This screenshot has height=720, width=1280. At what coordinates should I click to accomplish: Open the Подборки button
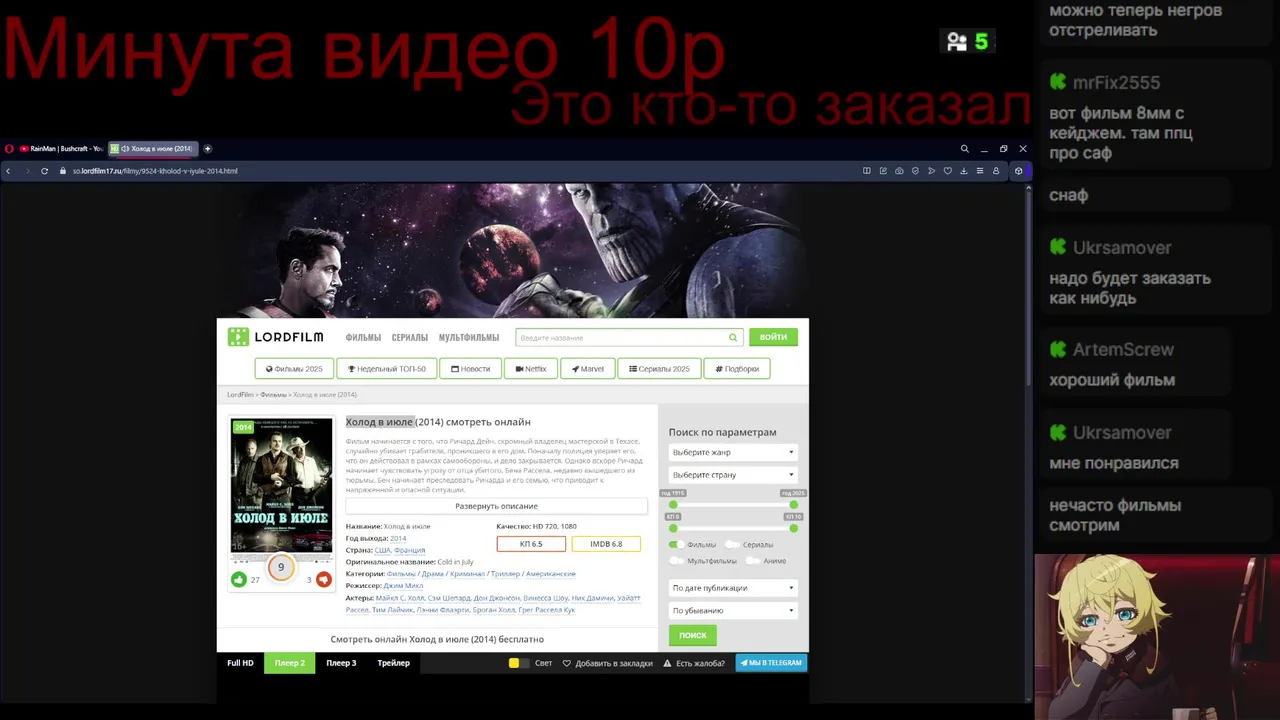(x=737, y=369)
